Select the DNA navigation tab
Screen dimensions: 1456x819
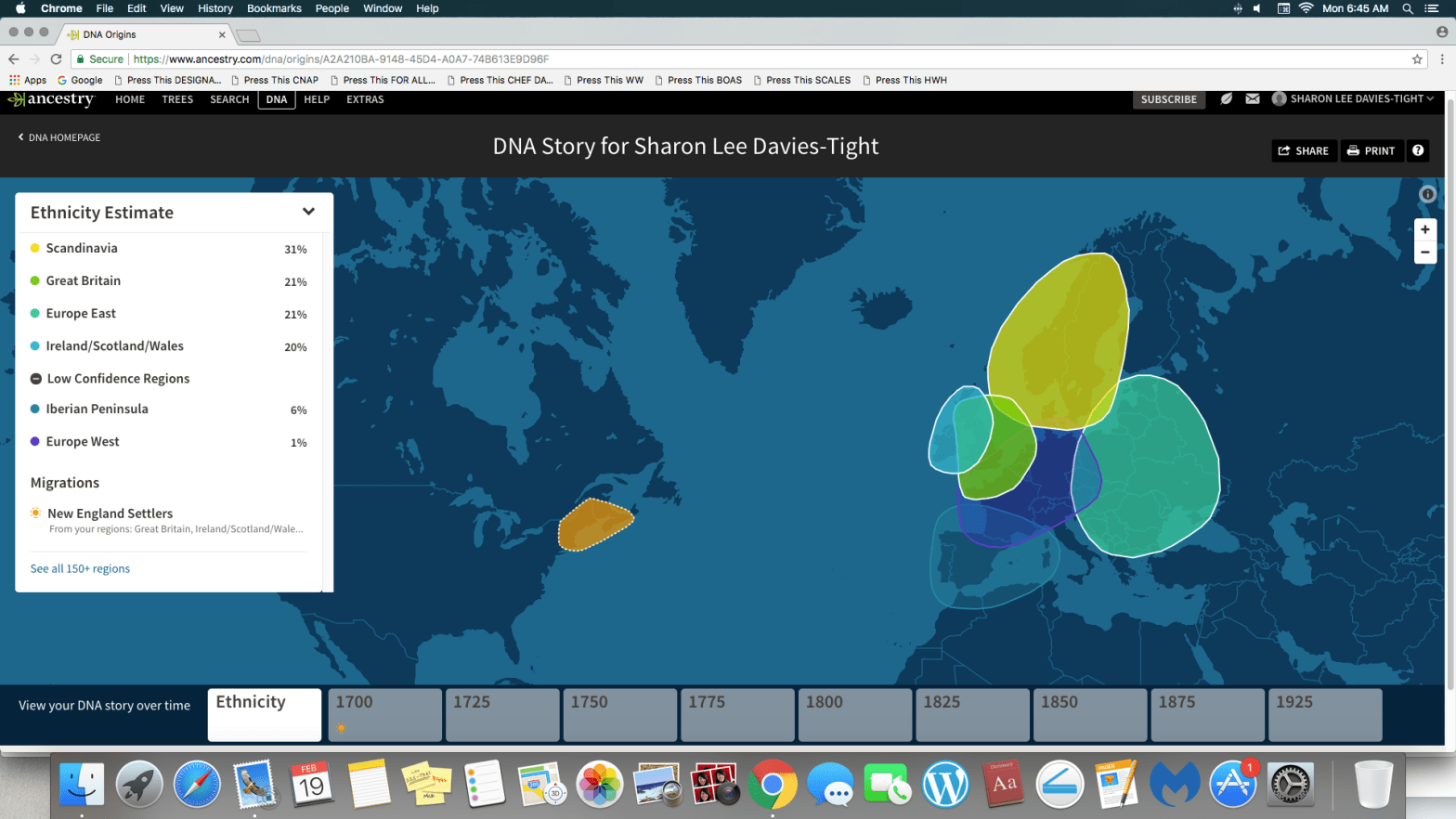[x=276, y=99]
